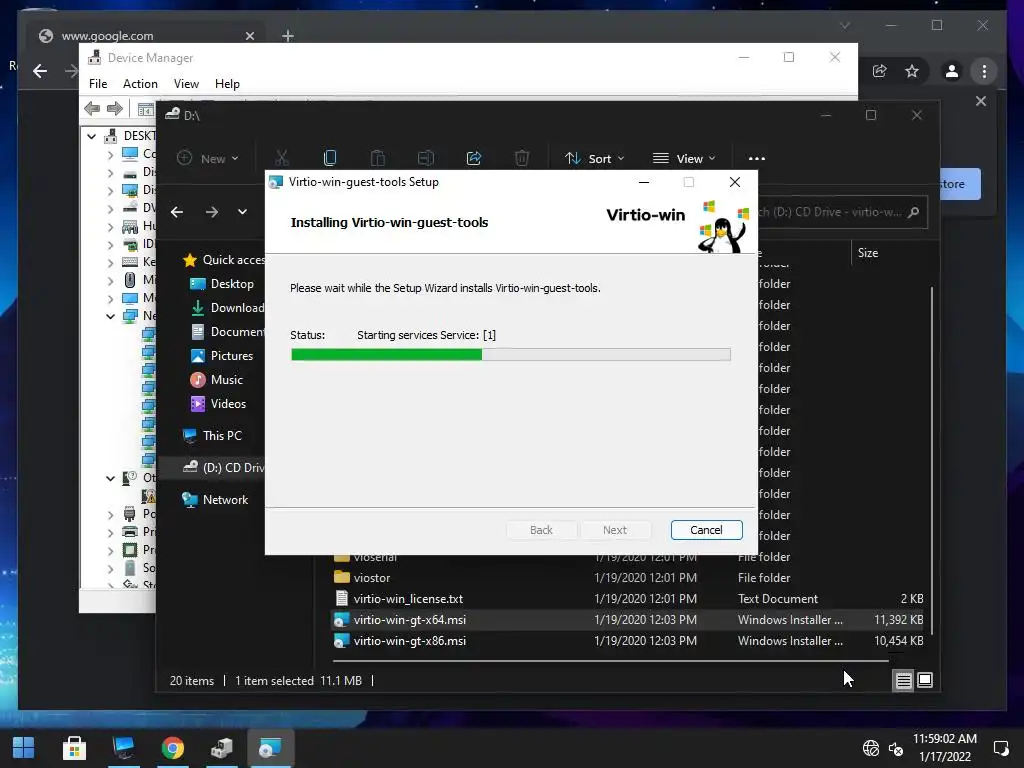
Task: Open the Help menu in Device Manager
Action: click(227, 84)
